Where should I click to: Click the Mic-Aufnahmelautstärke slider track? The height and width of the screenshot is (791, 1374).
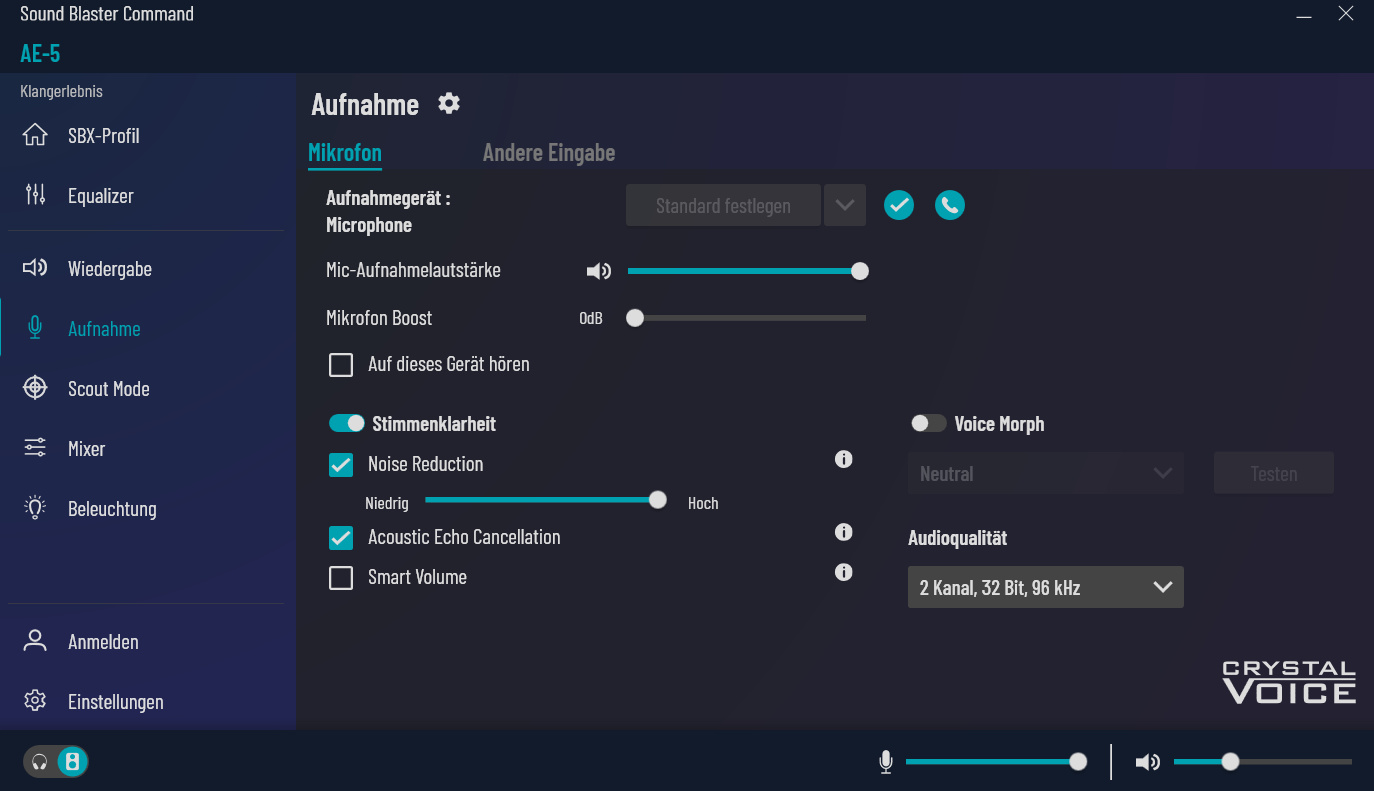[x=747, y=271]
